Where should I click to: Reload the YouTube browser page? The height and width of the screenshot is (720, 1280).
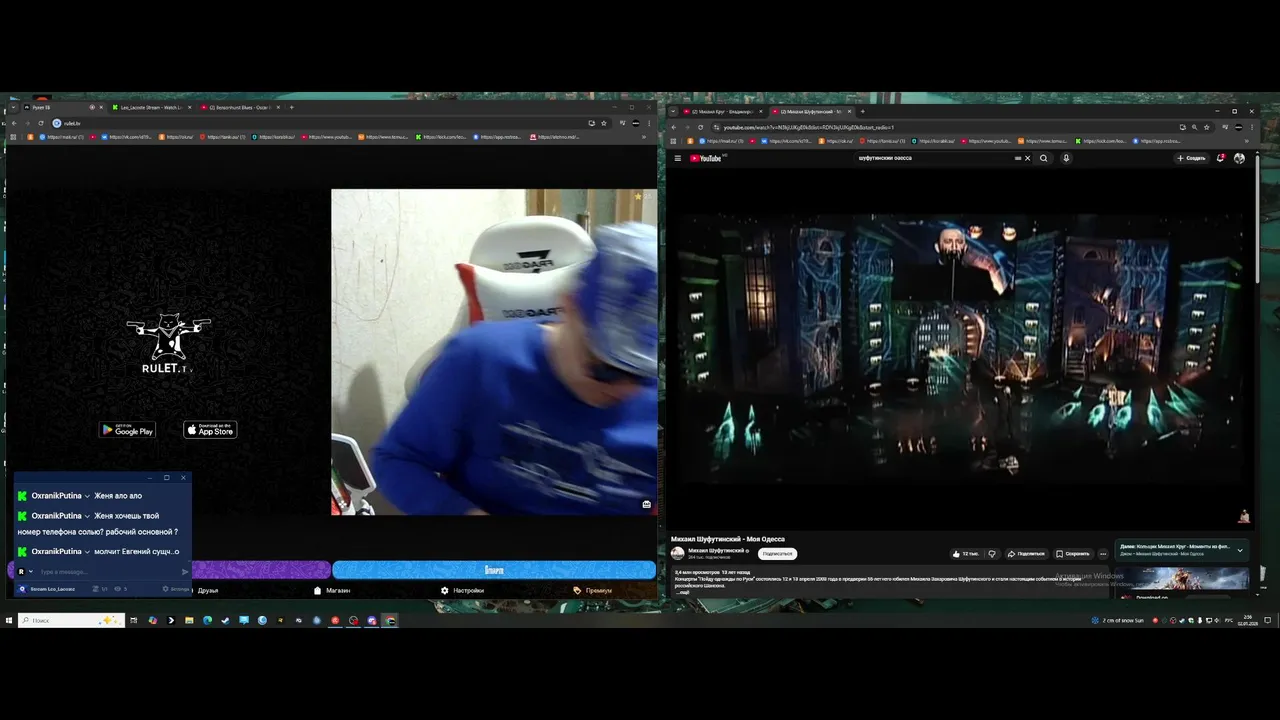701,127
